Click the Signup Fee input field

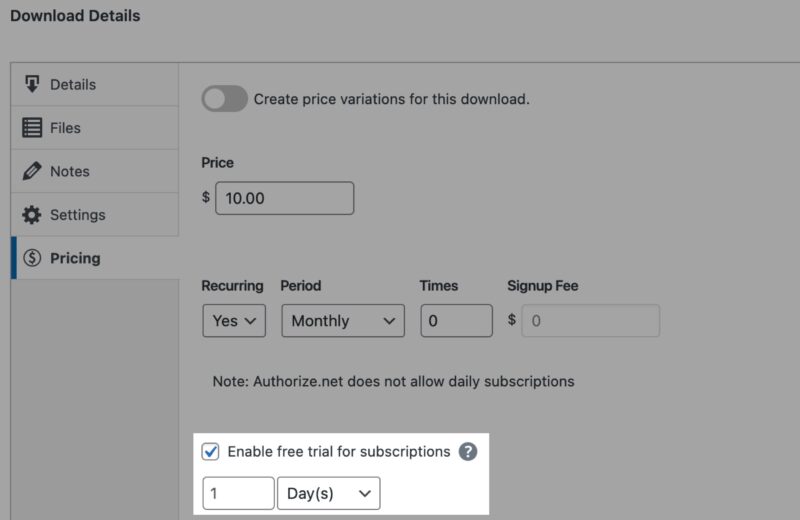[x=590, y=321]
